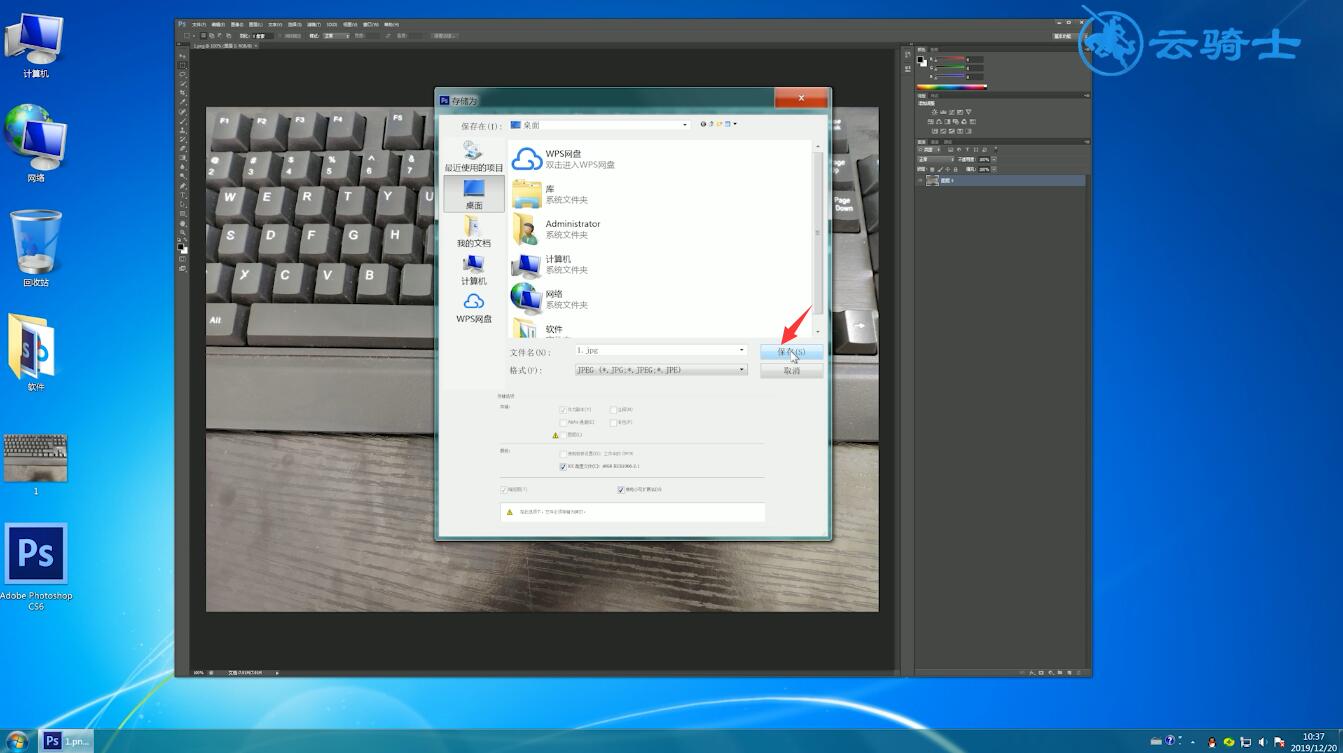This screenshot has height=753, width=1343.
Task: Add a Levels adjustment
Action: point(943,112)
